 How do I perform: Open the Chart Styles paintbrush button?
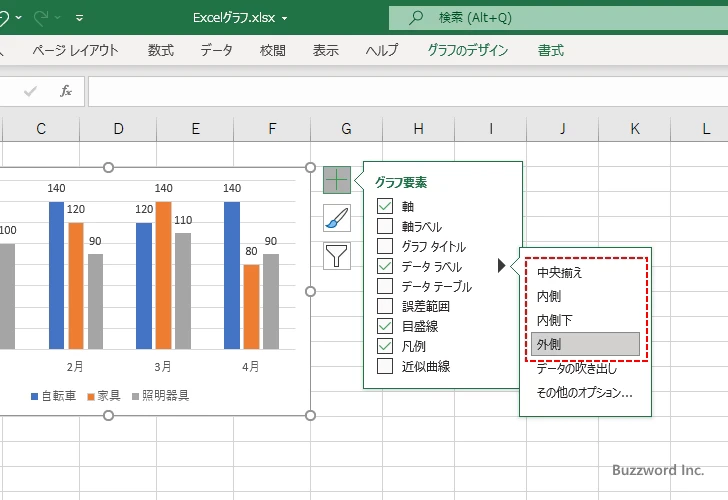tap(337, 218)
